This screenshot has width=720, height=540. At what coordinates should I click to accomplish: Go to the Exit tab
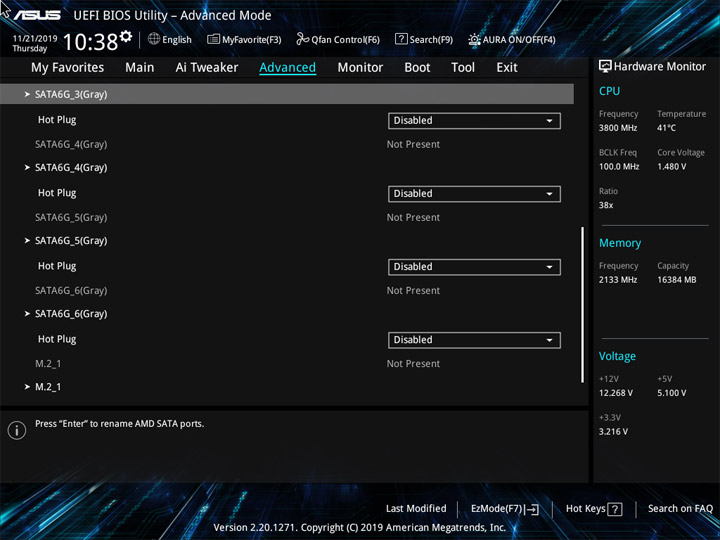(x=507, y=68)
